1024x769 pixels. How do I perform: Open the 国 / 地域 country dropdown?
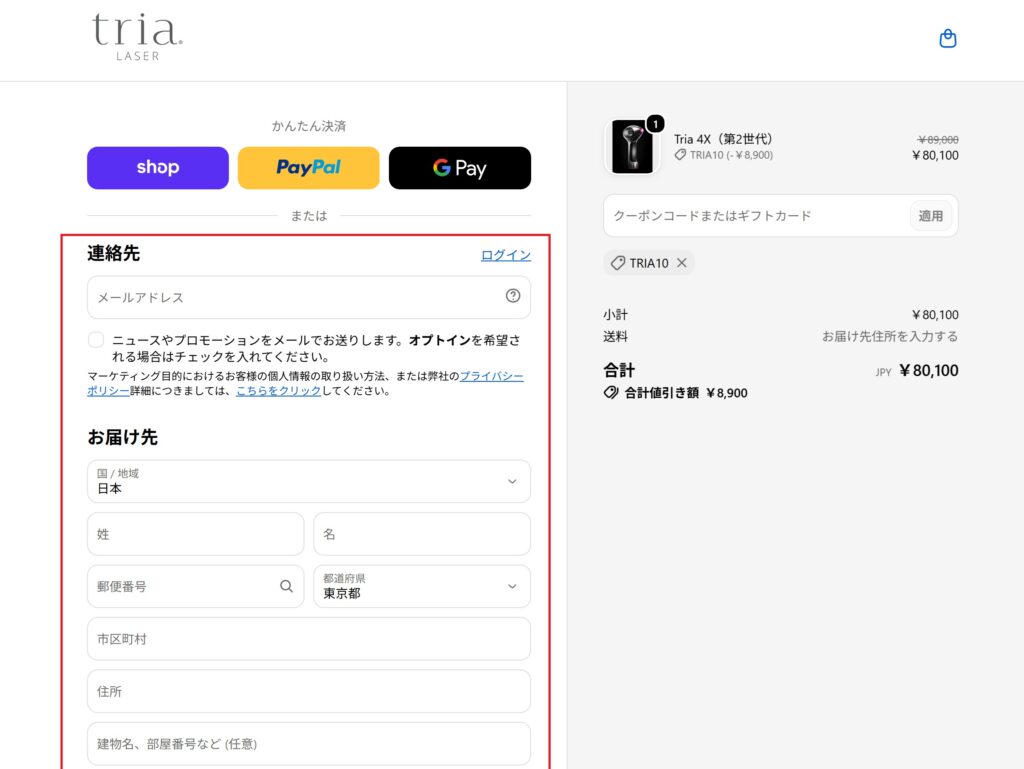(309, 481)
